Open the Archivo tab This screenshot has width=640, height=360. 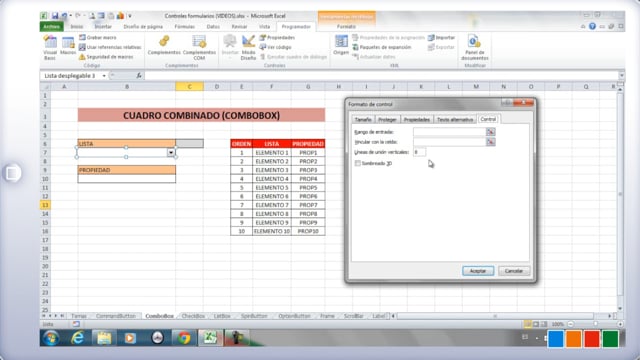click(51, 27)
